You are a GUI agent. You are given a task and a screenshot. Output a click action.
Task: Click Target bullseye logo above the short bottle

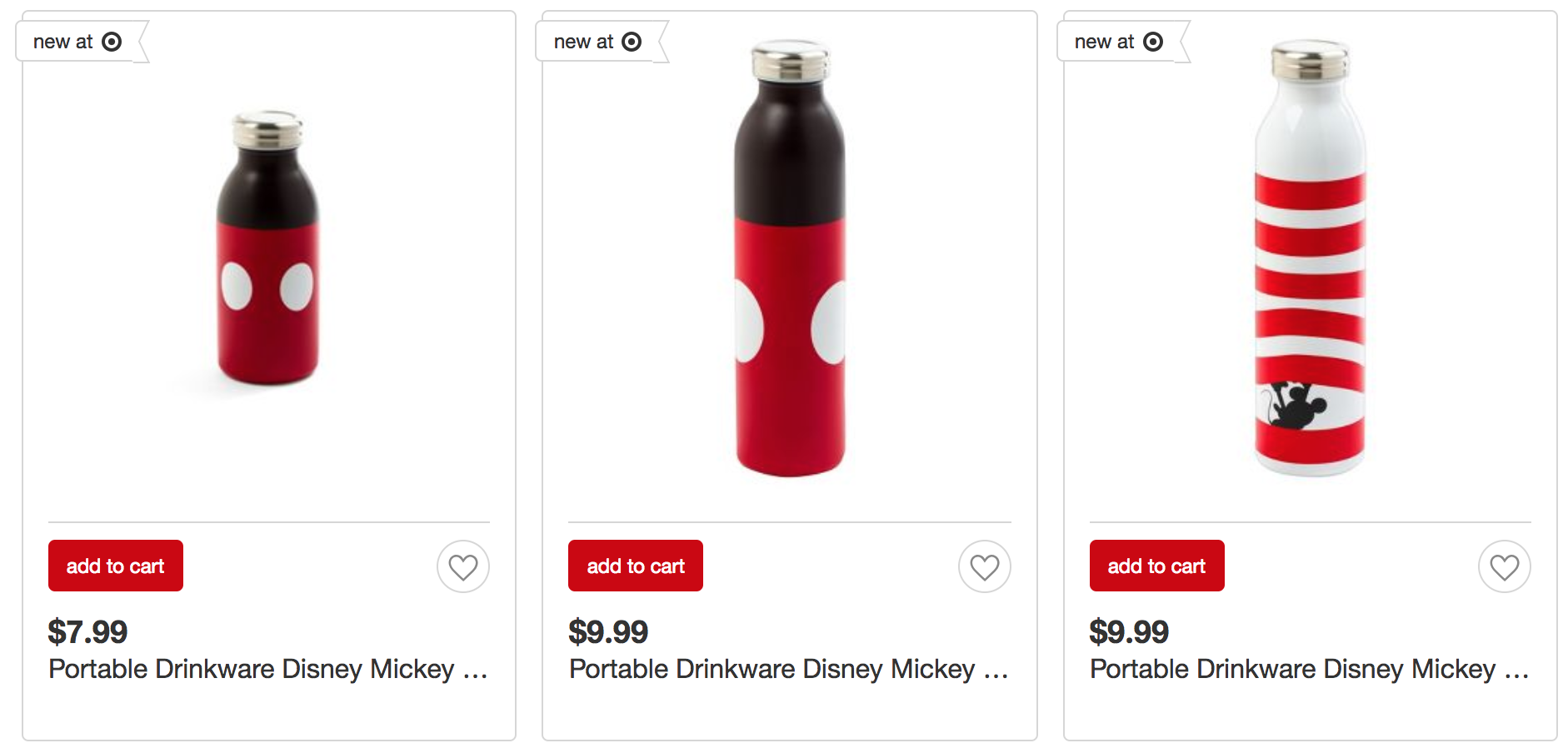[112, 42]
